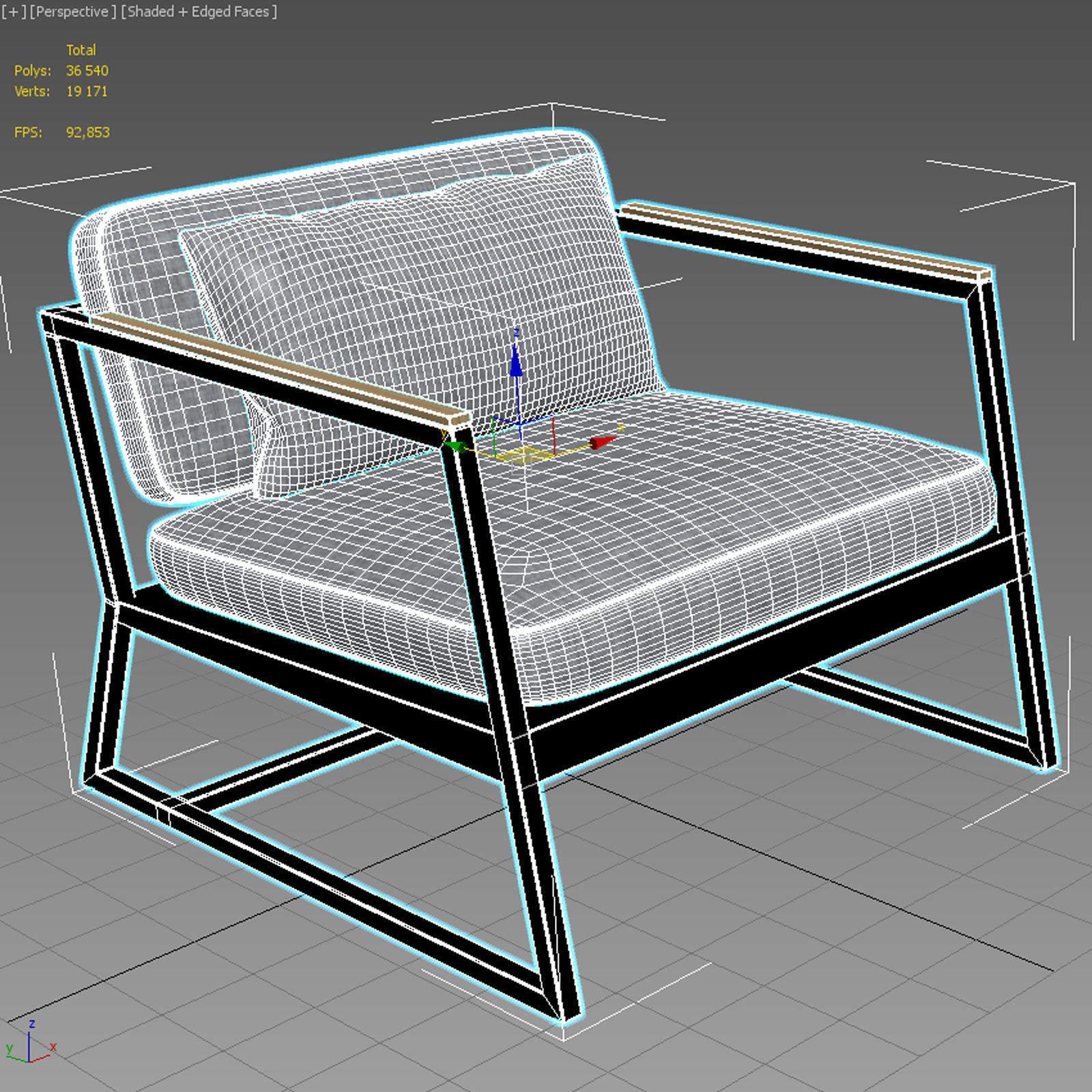Select the wooden pad on the far armrest

805,240
